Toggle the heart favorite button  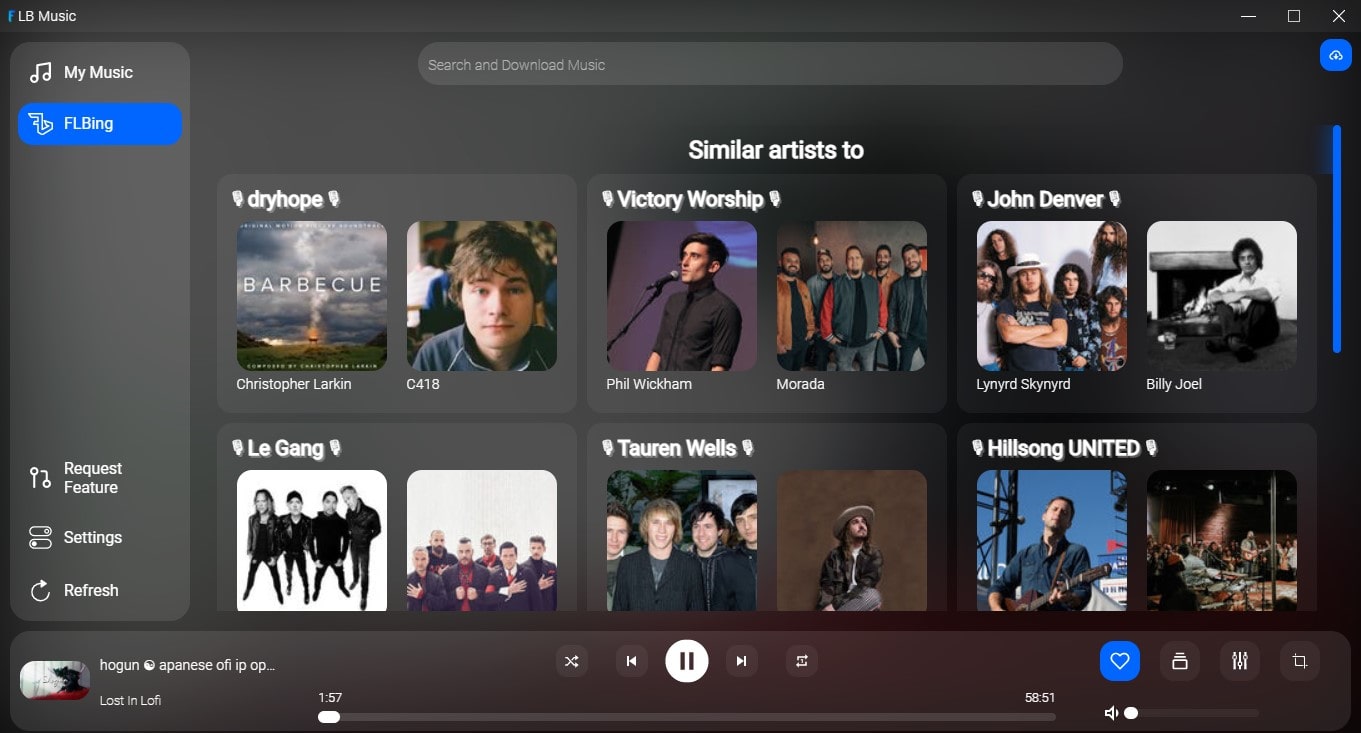tap(1120, 661)
